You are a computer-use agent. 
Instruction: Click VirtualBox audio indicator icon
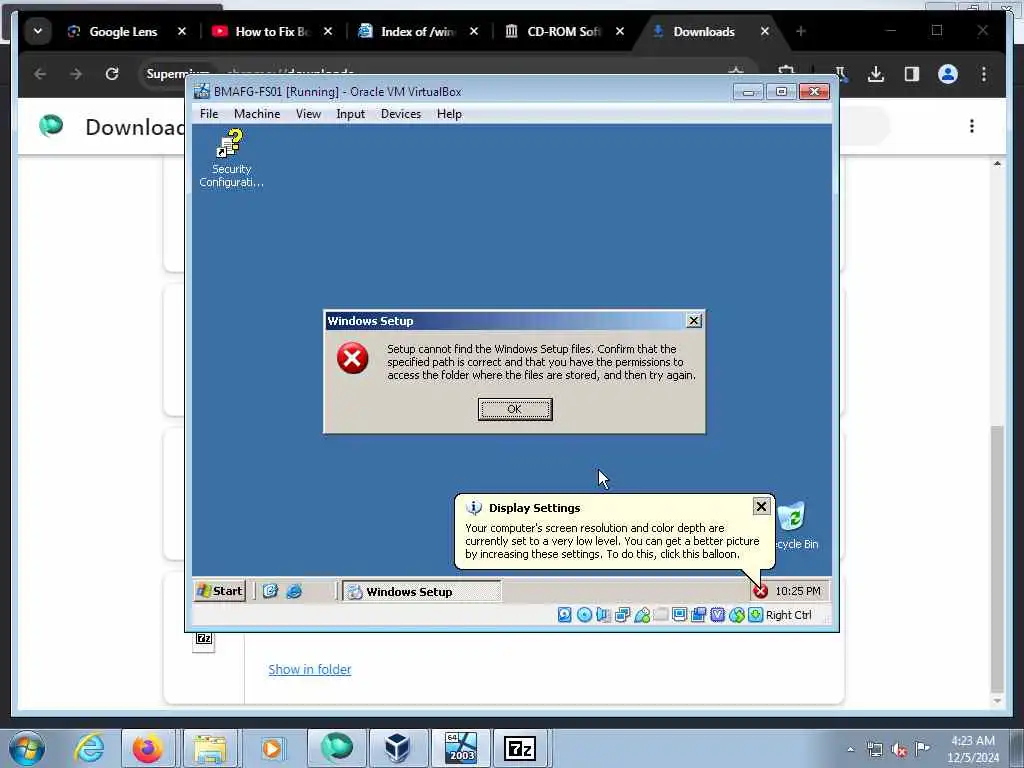[603, 615]
